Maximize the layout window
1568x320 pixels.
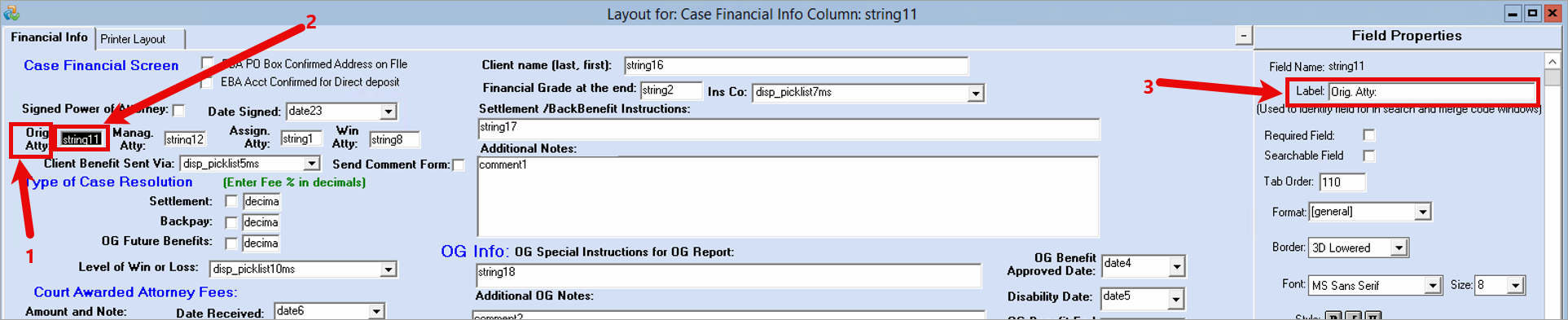(x=1532, y=13)
